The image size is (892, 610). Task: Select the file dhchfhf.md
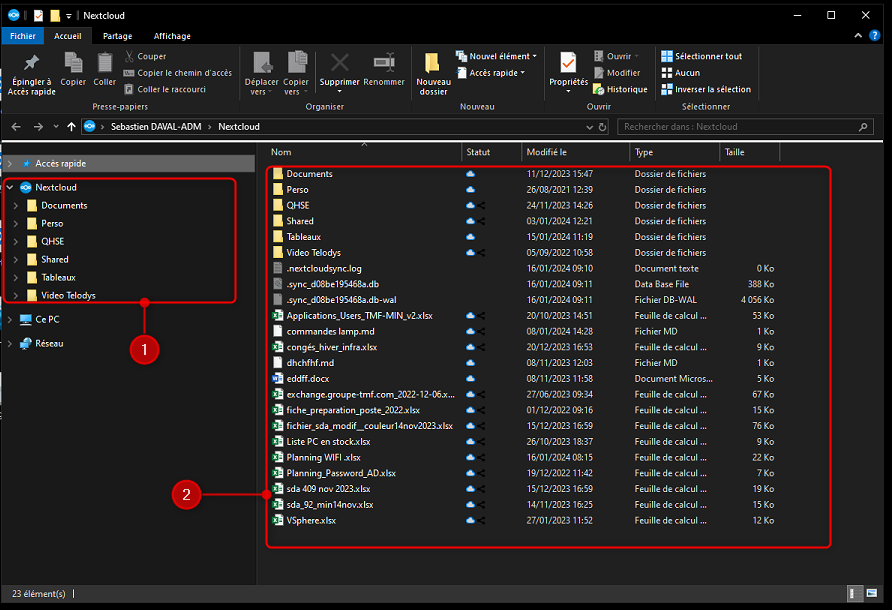(310, 363)
